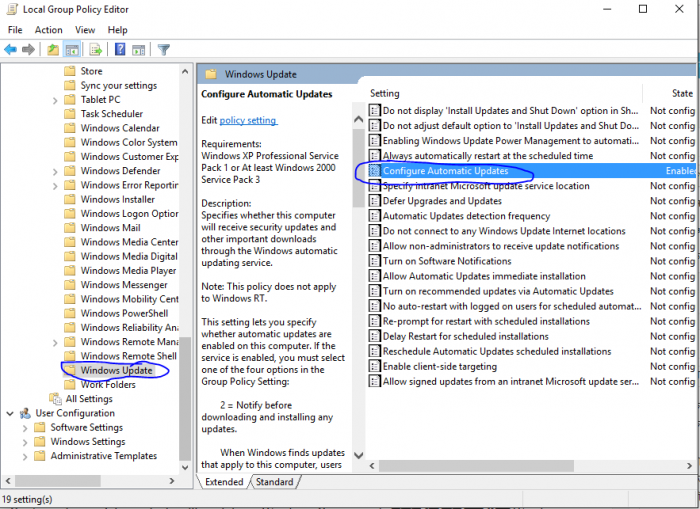Switch to the Extended tab

(224, 482)
